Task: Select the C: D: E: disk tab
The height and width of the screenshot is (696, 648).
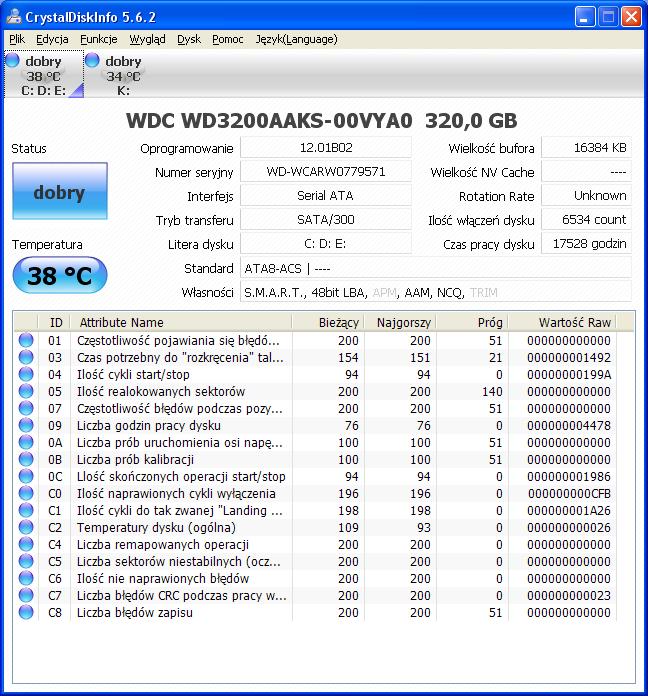Action: 43,74
